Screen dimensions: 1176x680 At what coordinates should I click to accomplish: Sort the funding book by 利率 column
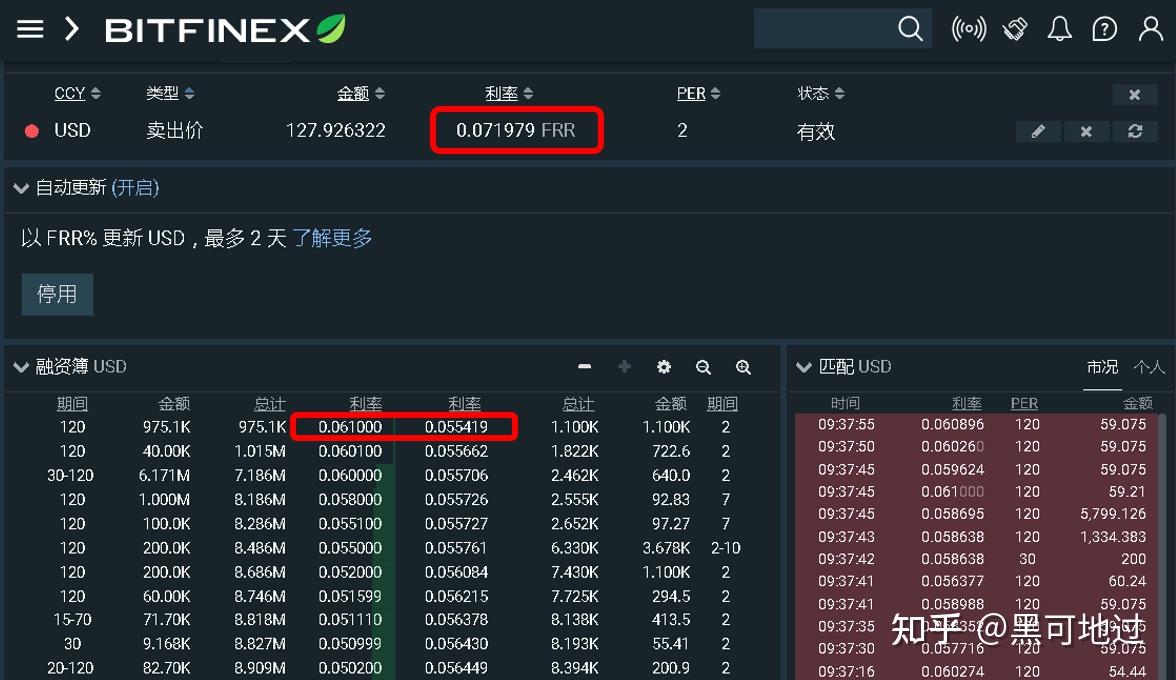coord(365,403)
